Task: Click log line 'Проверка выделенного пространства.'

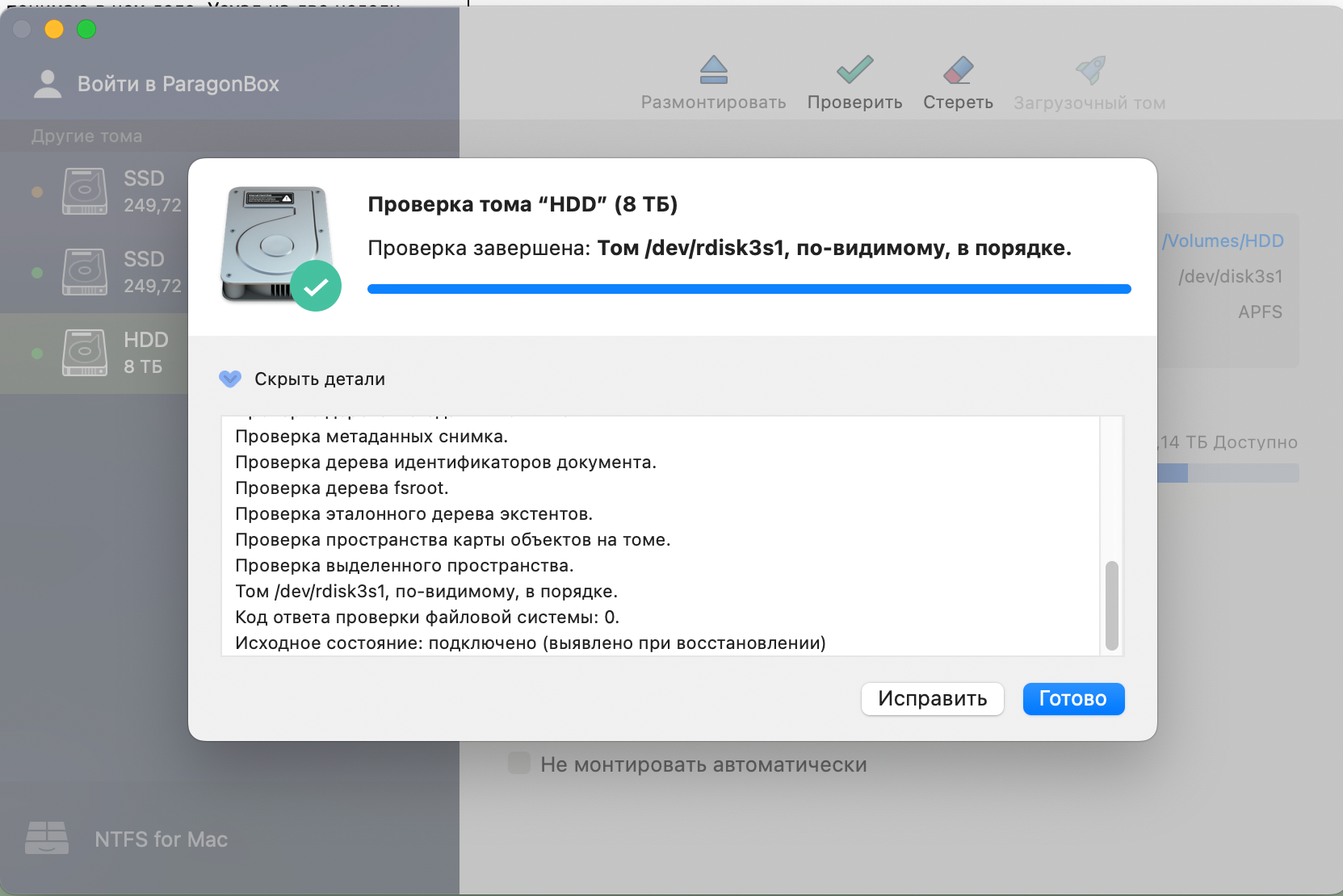Action: [x=405, y=566]
